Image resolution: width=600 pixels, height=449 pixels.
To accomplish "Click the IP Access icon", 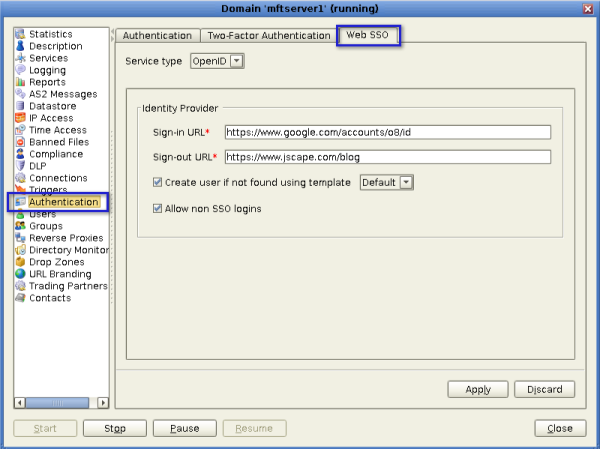I will [x=20, y=118].
